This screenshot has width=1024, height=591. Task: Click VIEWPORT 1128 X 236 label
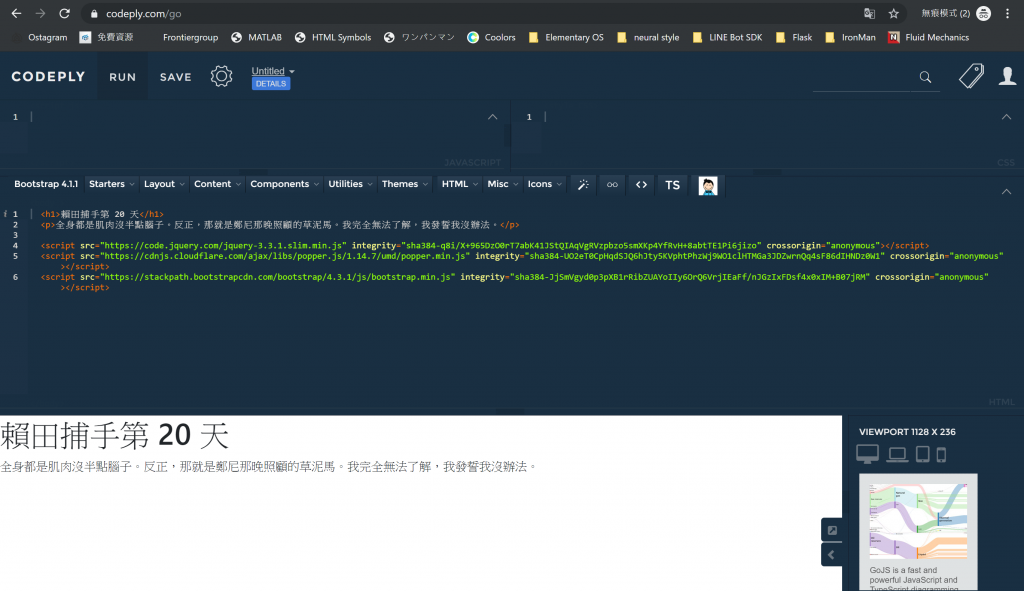click(907, 432)
